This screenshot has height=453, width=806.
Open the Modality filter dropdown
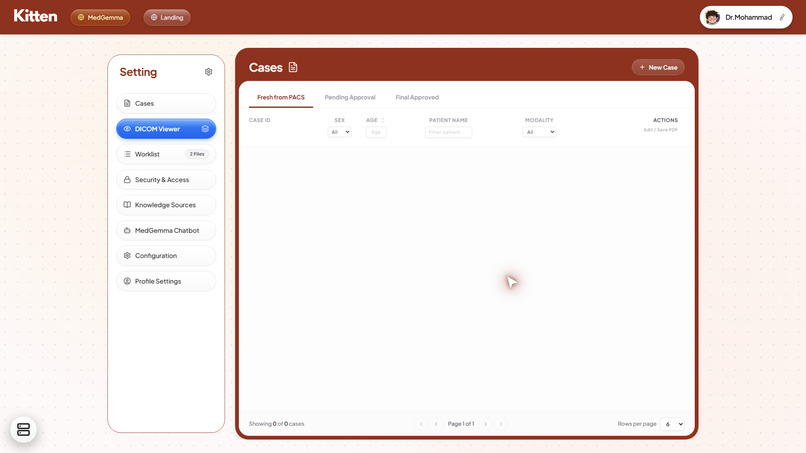(539, 132)
